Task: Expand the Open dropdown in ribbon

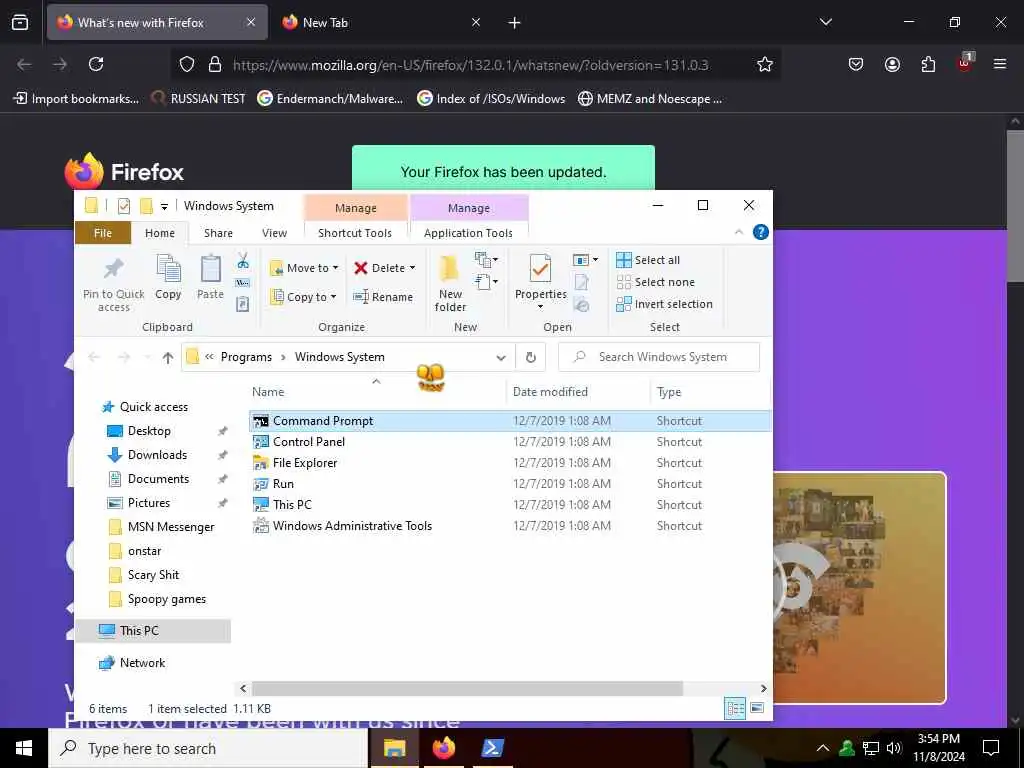Action: click(x=585, y=260)
